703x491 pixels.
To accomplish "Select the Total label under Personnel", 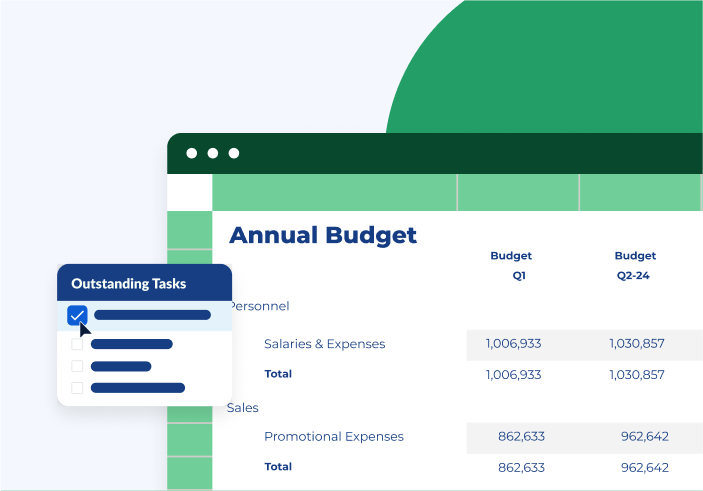I will (278, 374).
